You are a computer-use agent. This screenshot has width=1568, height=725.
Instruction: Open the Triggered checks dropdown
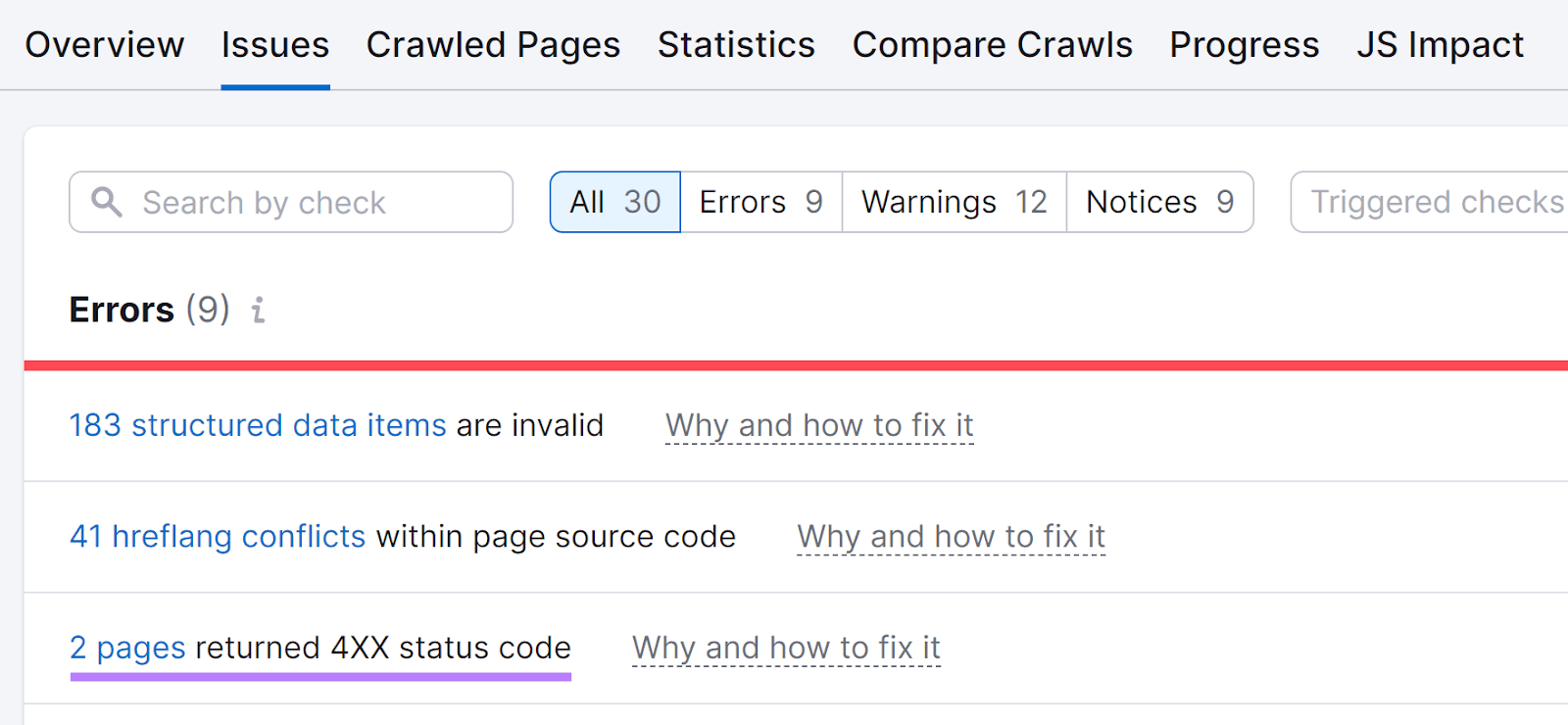(x=1431, y=203)
